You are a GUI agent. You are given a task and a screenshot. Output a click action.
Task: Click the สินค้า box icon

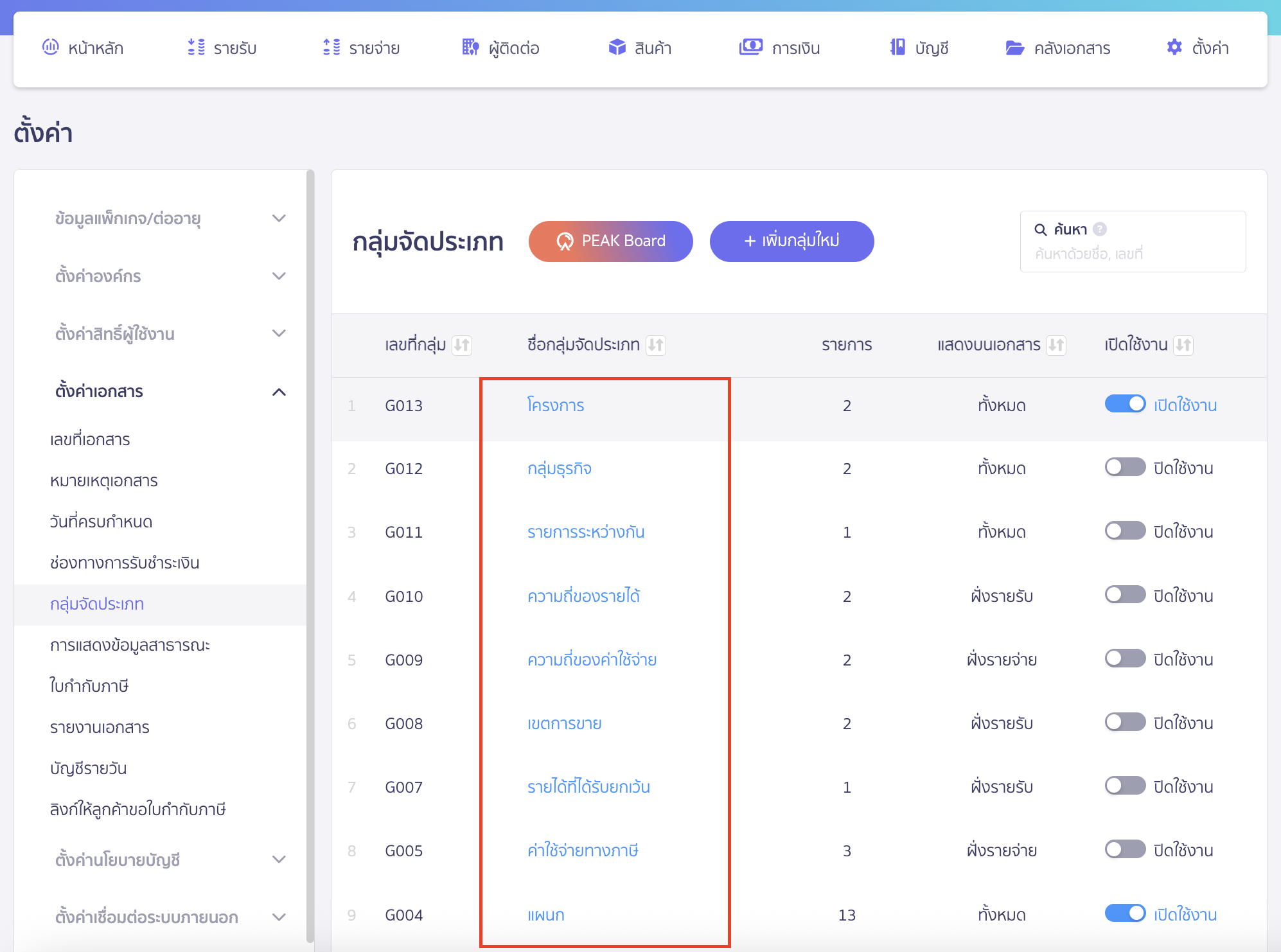[617, 48]
